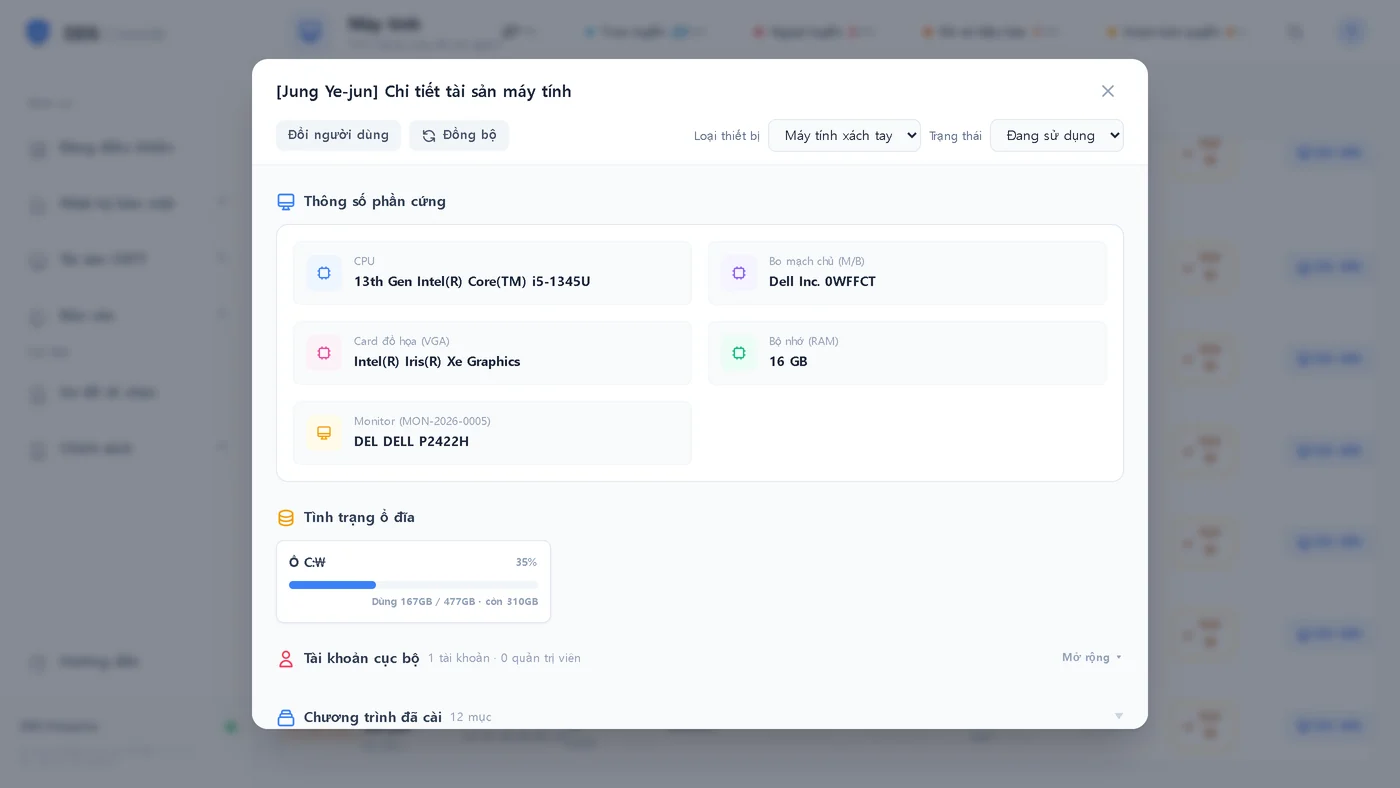Click the Chương trình đã cài icon

(286, 718)
